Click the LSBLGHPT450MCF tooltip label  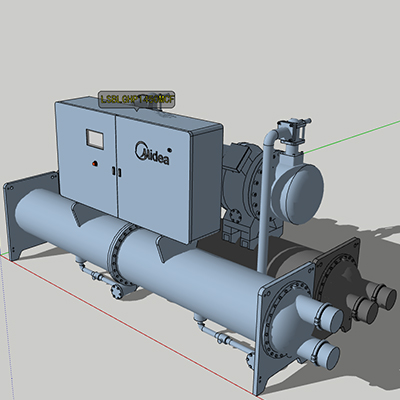pos(137,99)
